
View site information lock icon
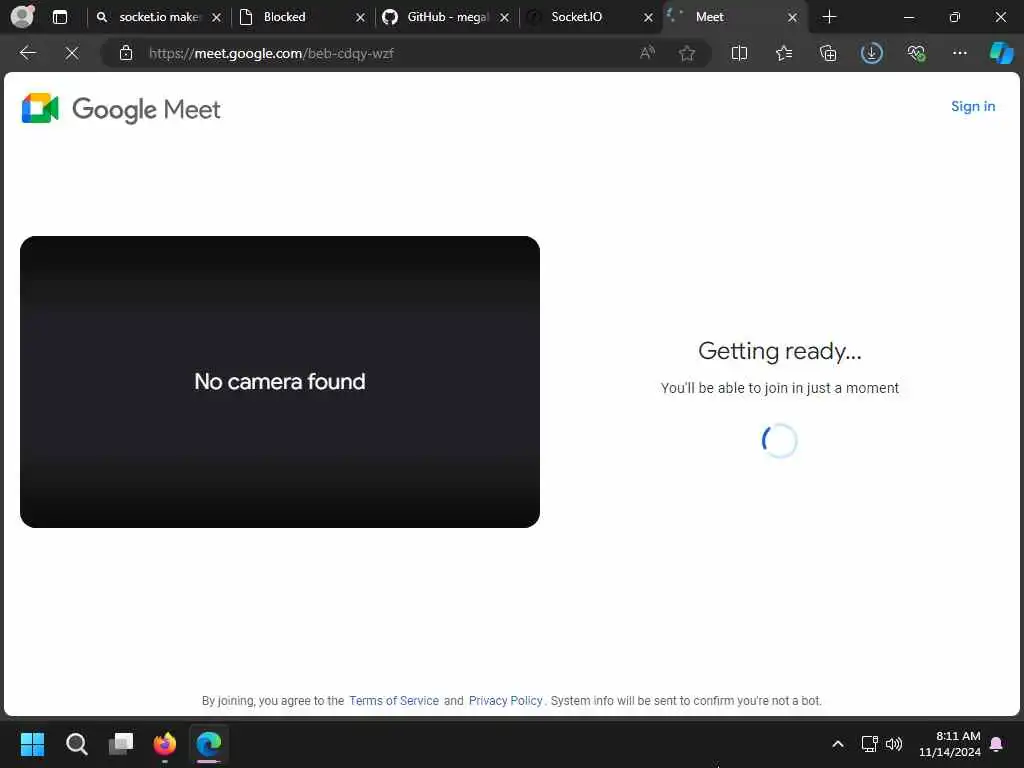point(126,53)
